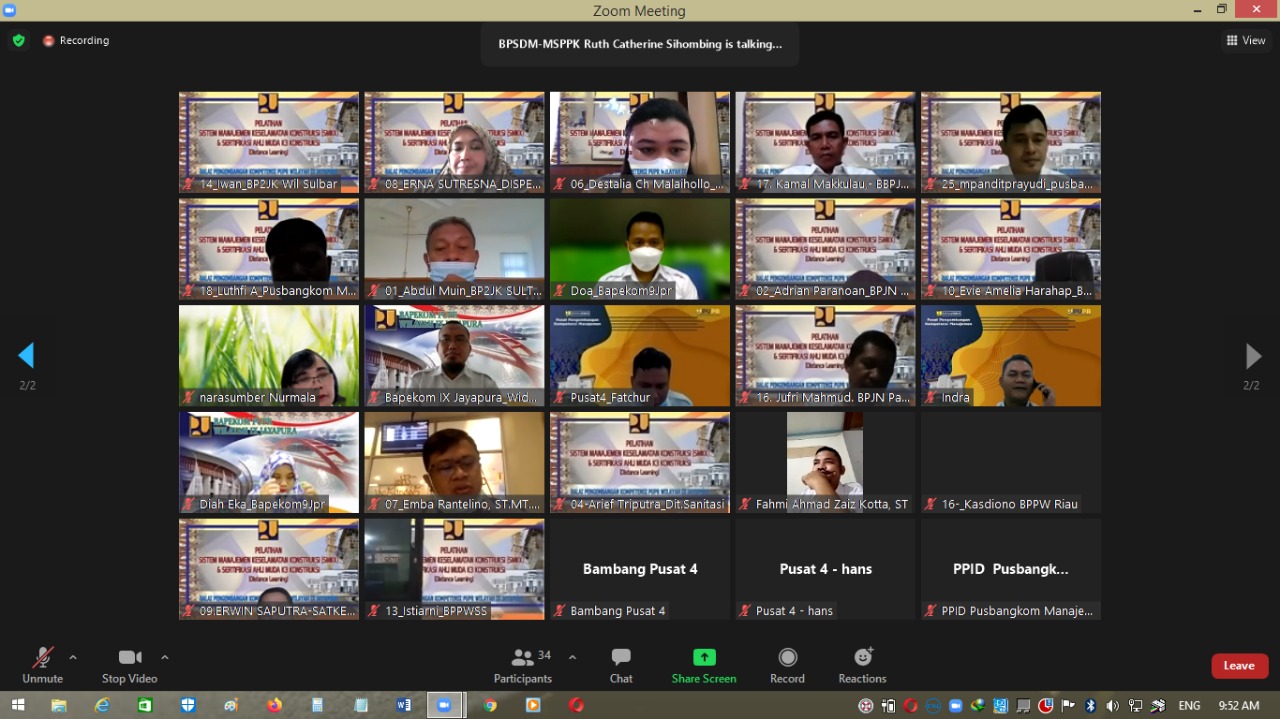1280x719 pixels.
Task: Select 08_ERNA SUTRESNA video tile
Action: 454,142
